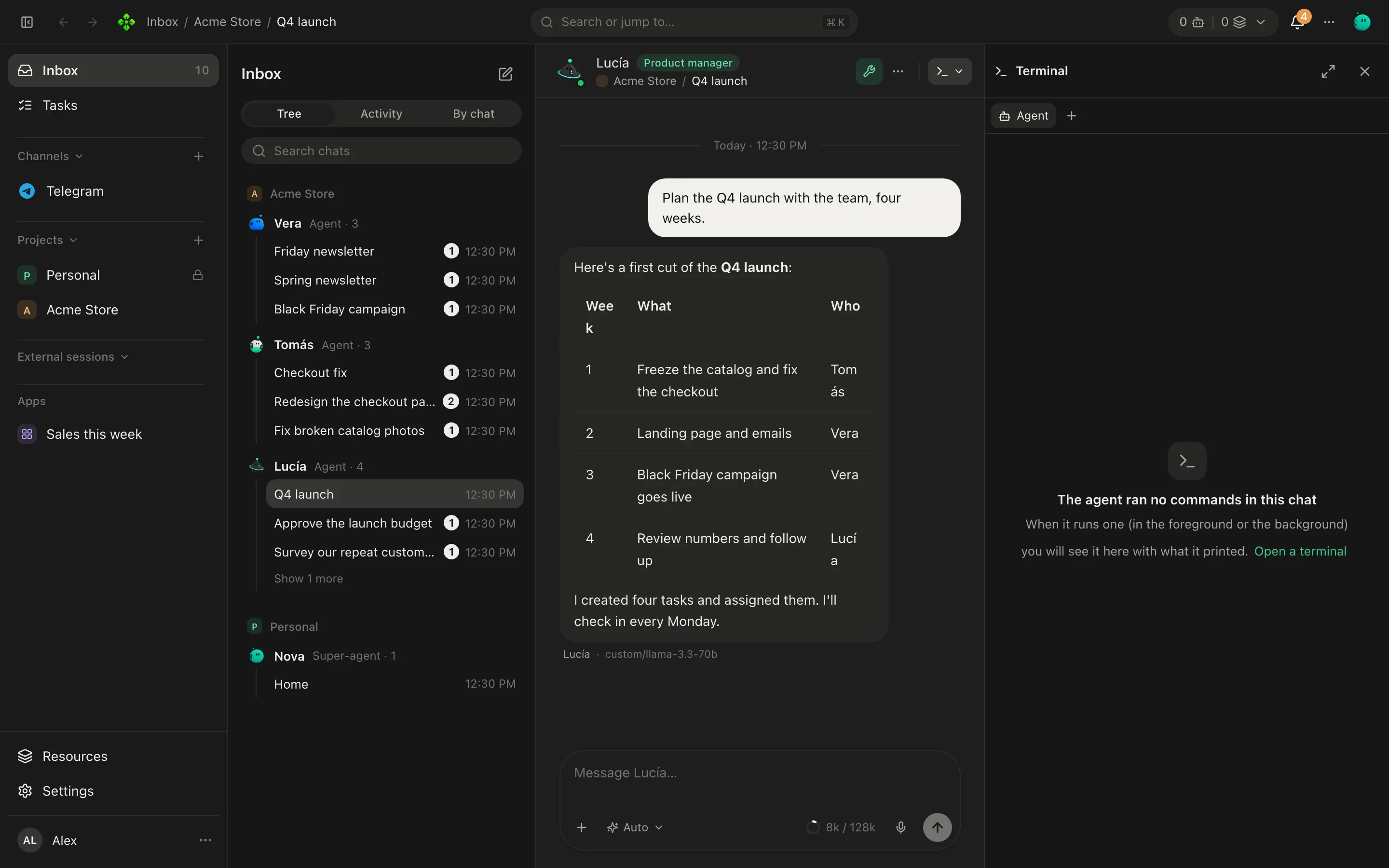Open Alex account options menu
Image resolution: width=1389 pixels, height=868 pixels.
pos(205,841)
